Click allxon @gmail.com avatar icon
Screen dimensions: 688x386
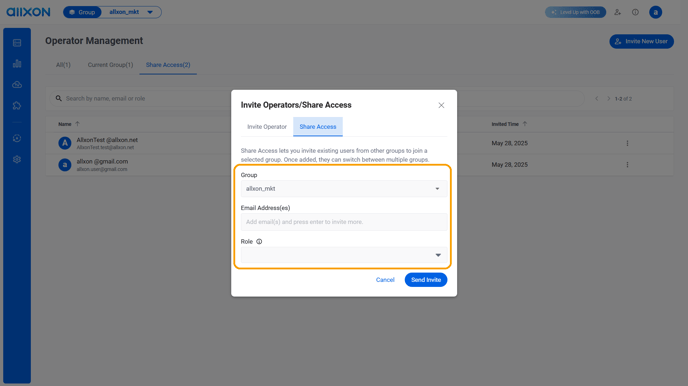(65, 164)
